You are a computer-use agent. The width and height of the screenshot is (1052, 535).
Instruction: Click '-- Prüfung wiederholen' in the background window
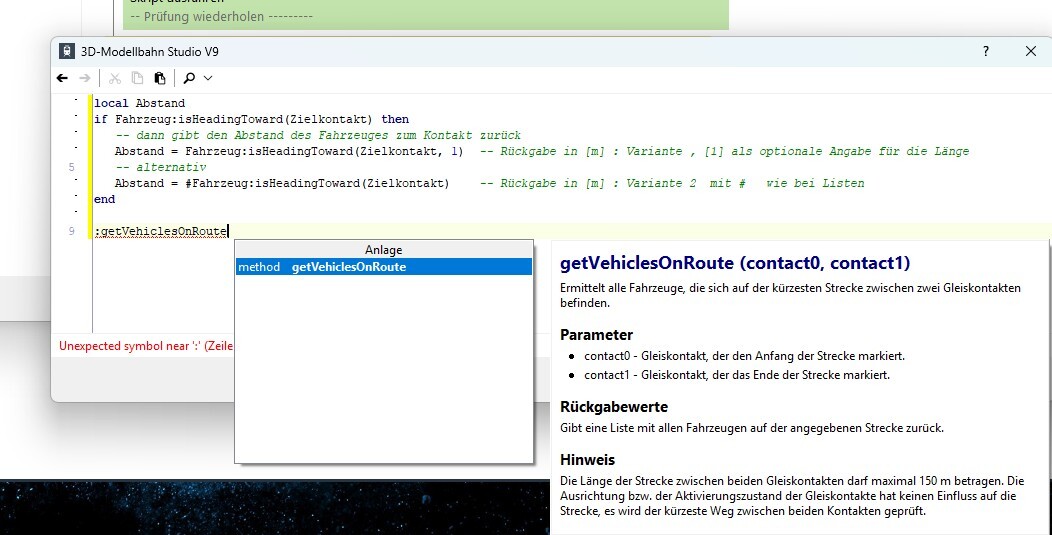click(x=221, y=16)
